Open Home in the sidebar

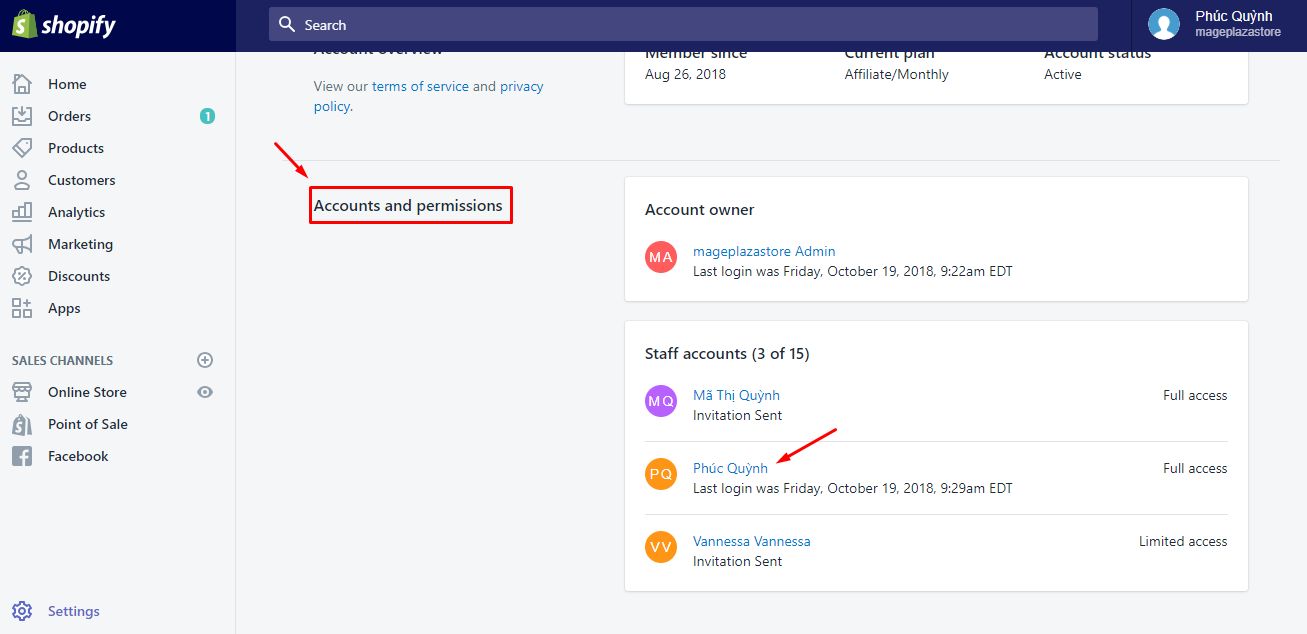pyautogui.click(x=67, y=84)
